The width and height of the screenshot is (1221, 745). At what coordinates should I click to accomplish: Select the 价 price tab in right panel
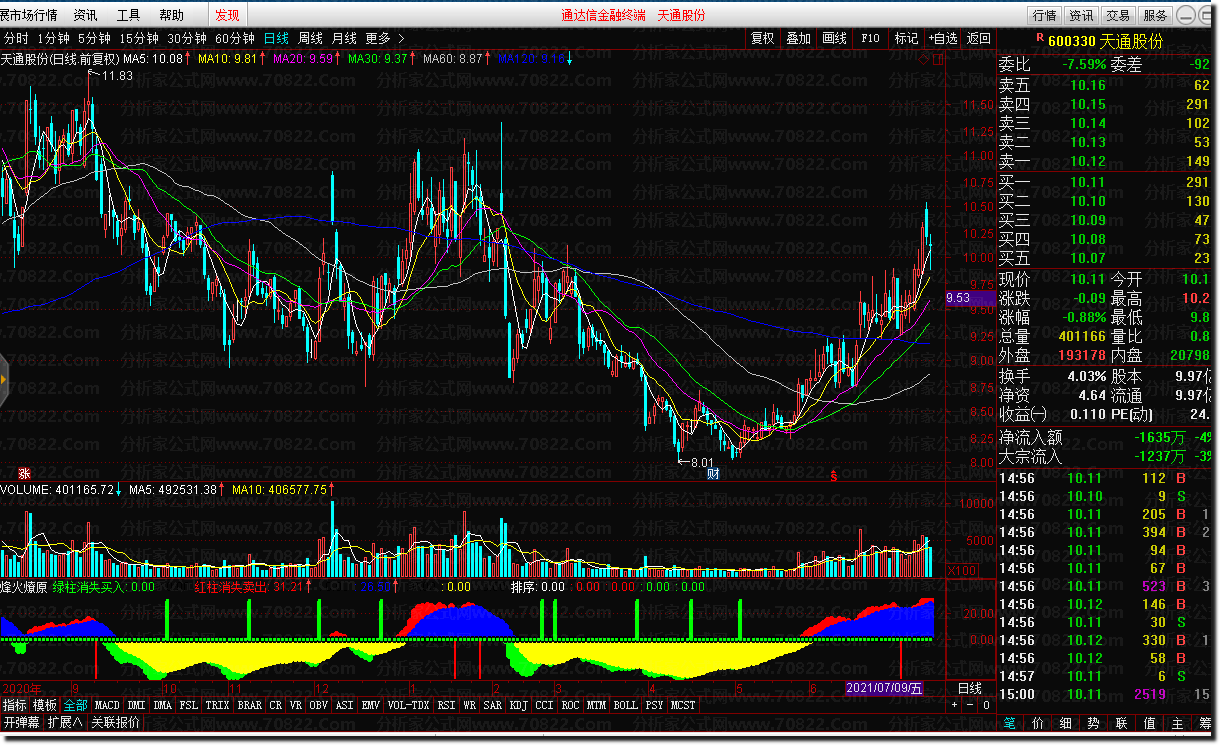pyautogui.click(x=1038, y=723)
